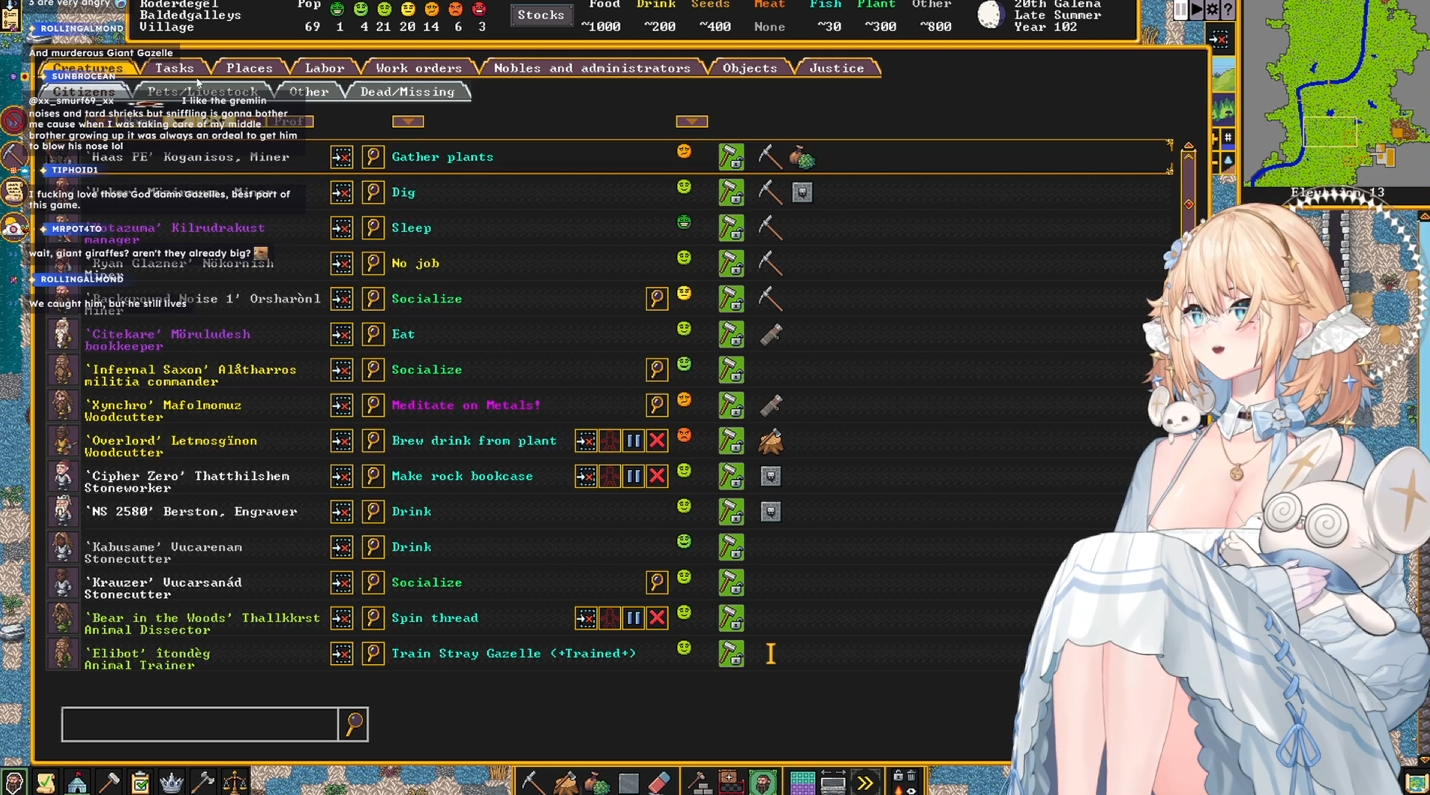Zoom to the dwarf doing Dig

pos(342,192)
